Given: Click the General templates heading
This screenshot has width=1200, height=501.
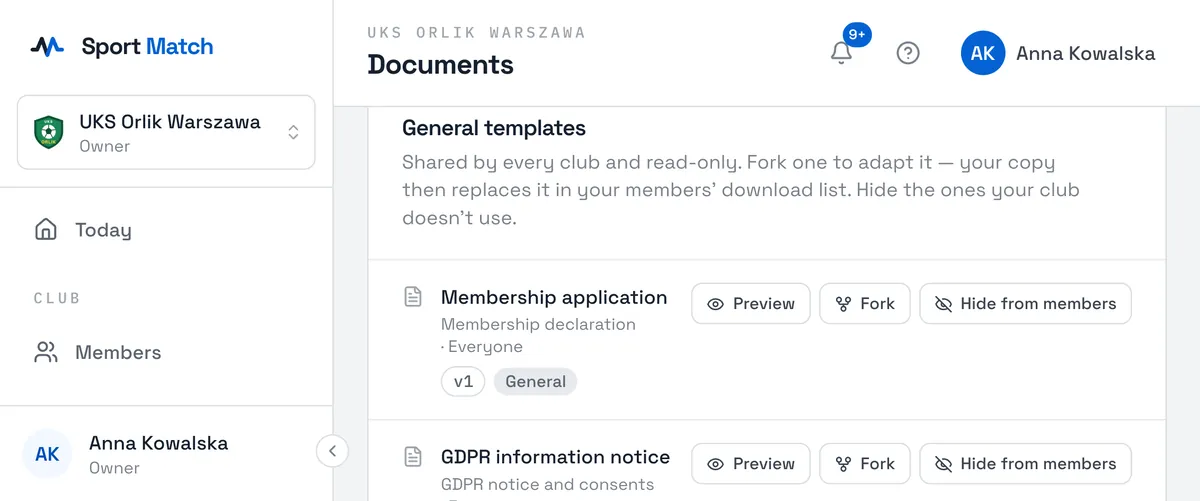Looking at the screenshot, I should tap(494, 128).
